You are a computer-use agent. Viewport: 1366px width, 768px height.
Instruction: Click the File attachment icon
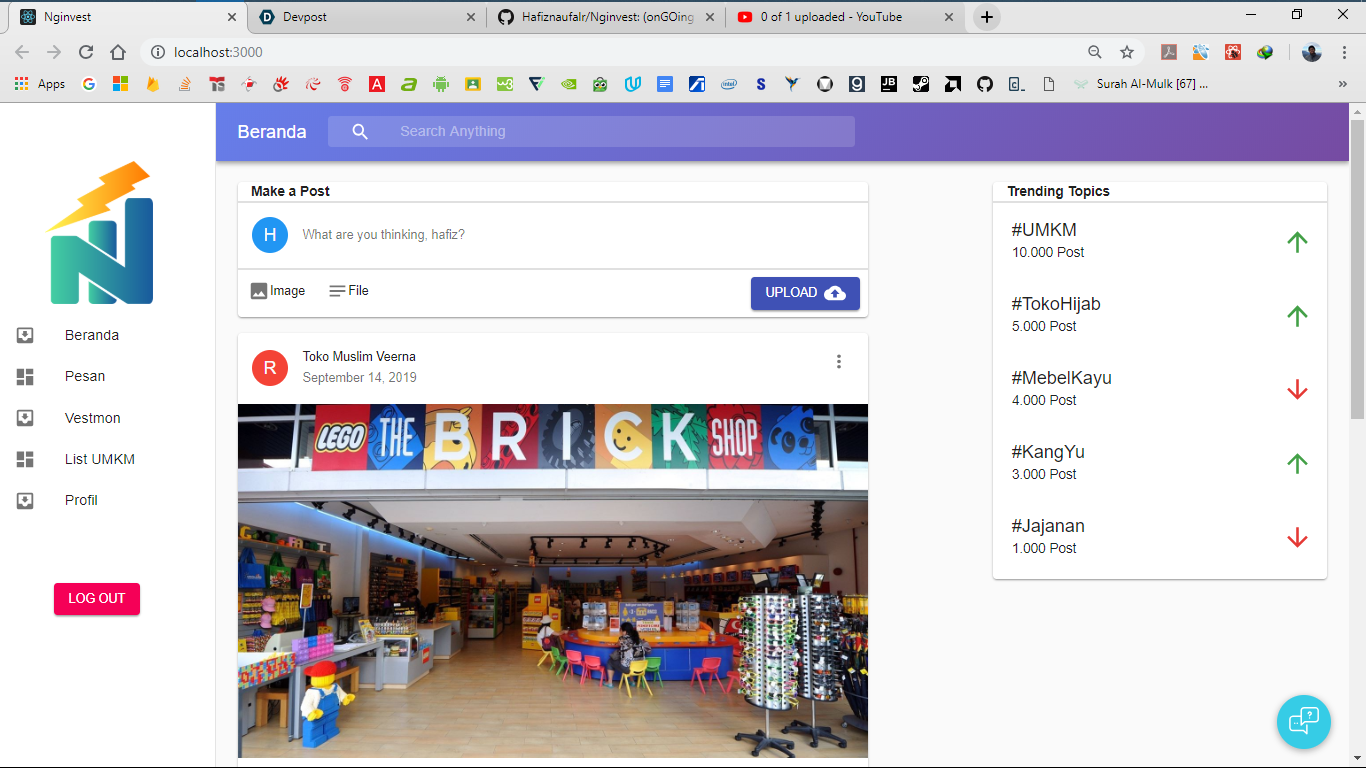click(337, 291)
